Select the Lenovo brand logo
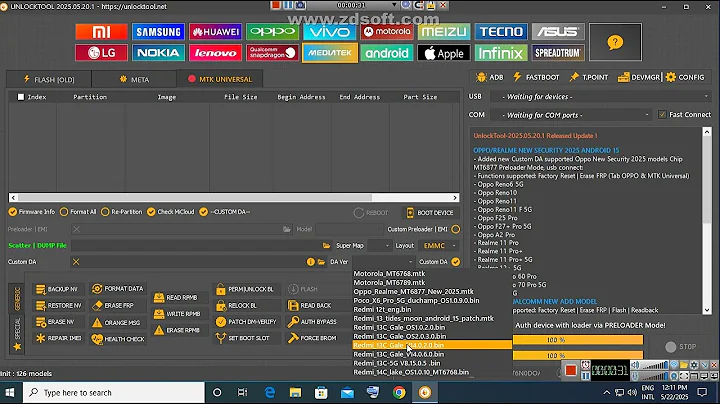The height and width of the screenshot is (404, 720). (x=215, y=53)
